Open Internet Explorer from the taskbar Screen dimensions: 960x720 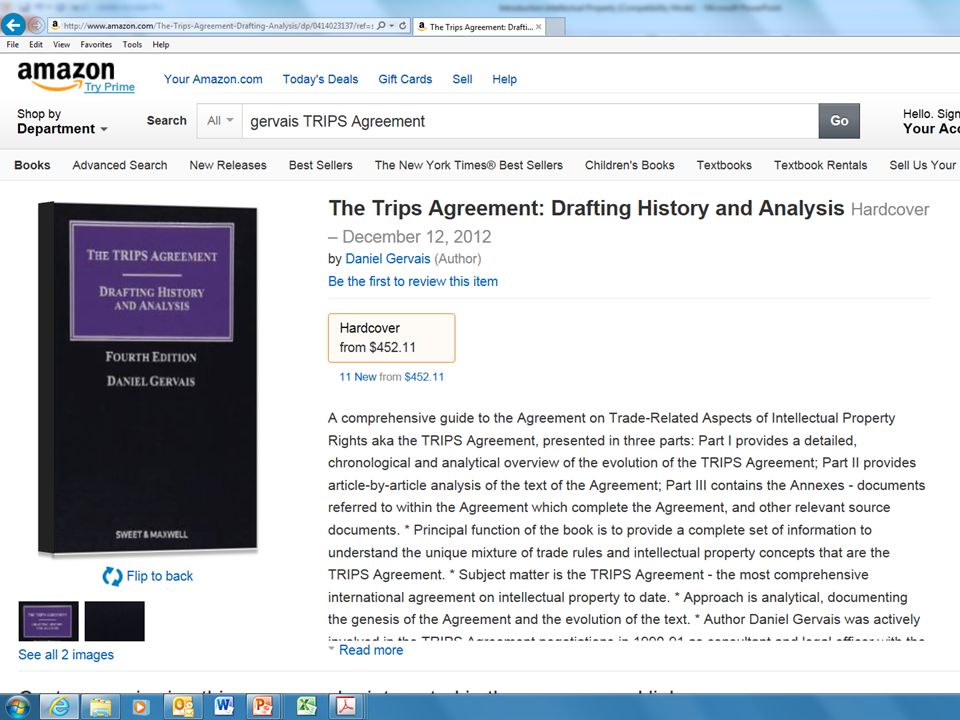point(60,707)
